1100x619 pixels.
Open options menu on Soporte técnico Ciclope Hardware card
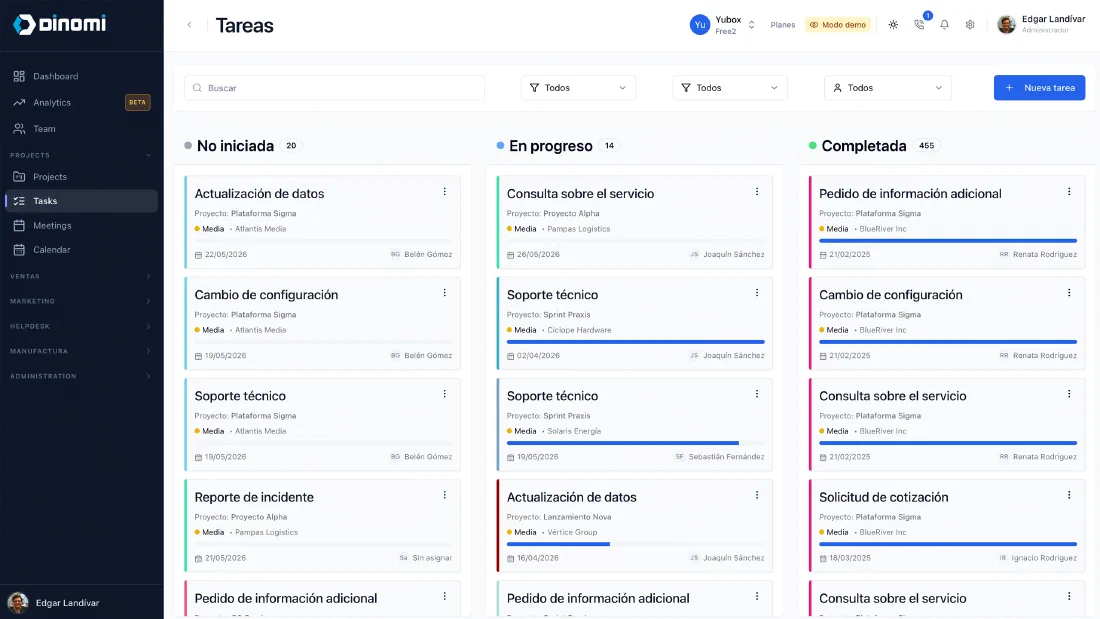tap(757, 293)
